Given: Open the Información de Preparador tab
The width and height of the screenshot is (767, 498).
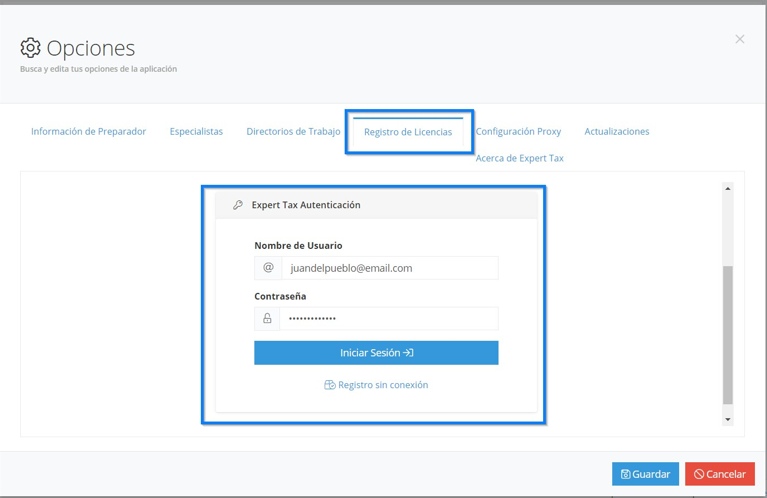Looking at the screenshot, I should coord(89,131).
